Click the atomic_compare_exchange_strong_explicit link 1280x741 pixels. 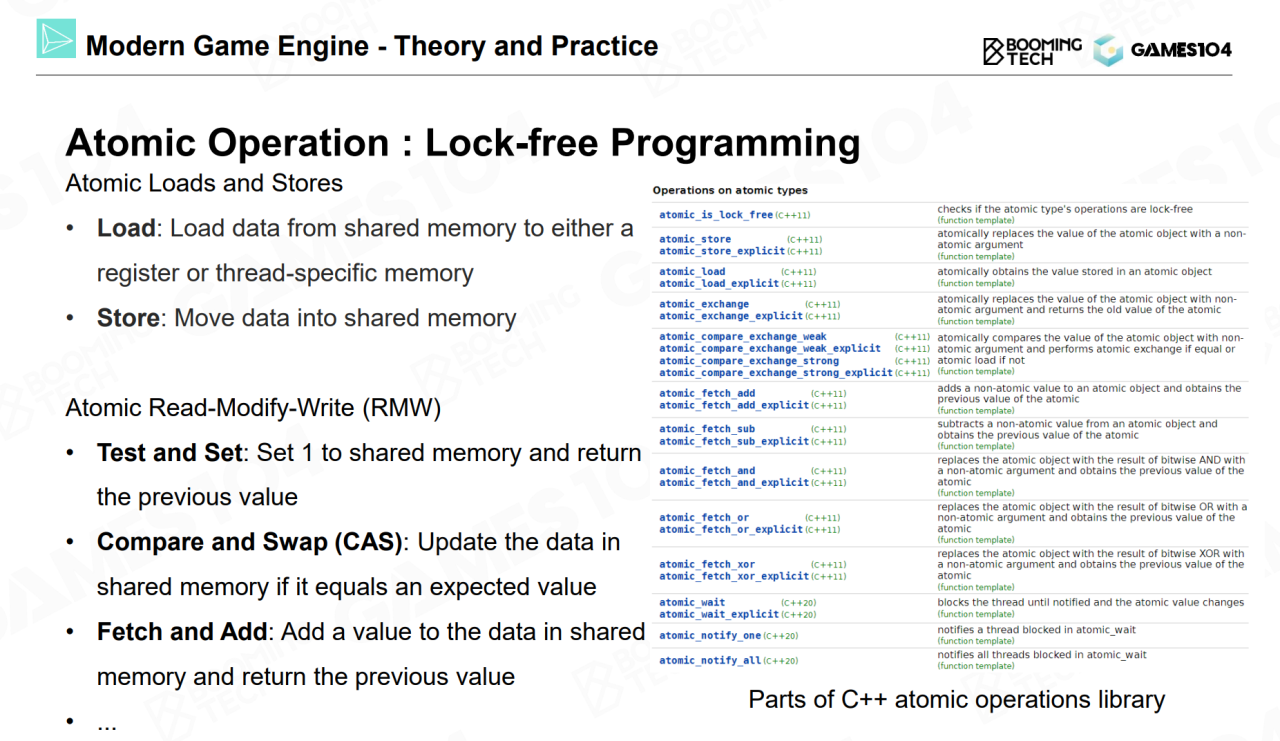(x=775, y=373)
